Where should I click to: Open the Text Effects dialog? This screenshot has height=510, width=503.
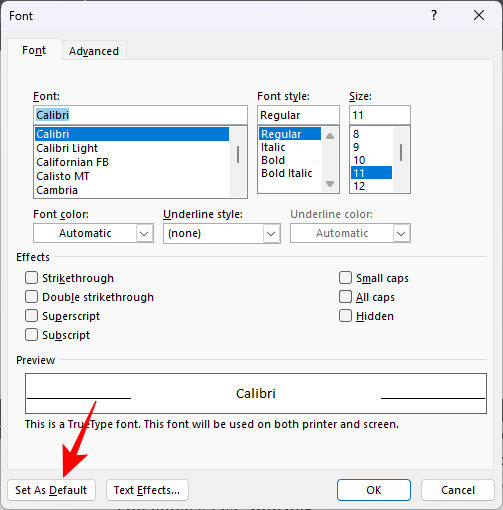[x=147, y=490]
